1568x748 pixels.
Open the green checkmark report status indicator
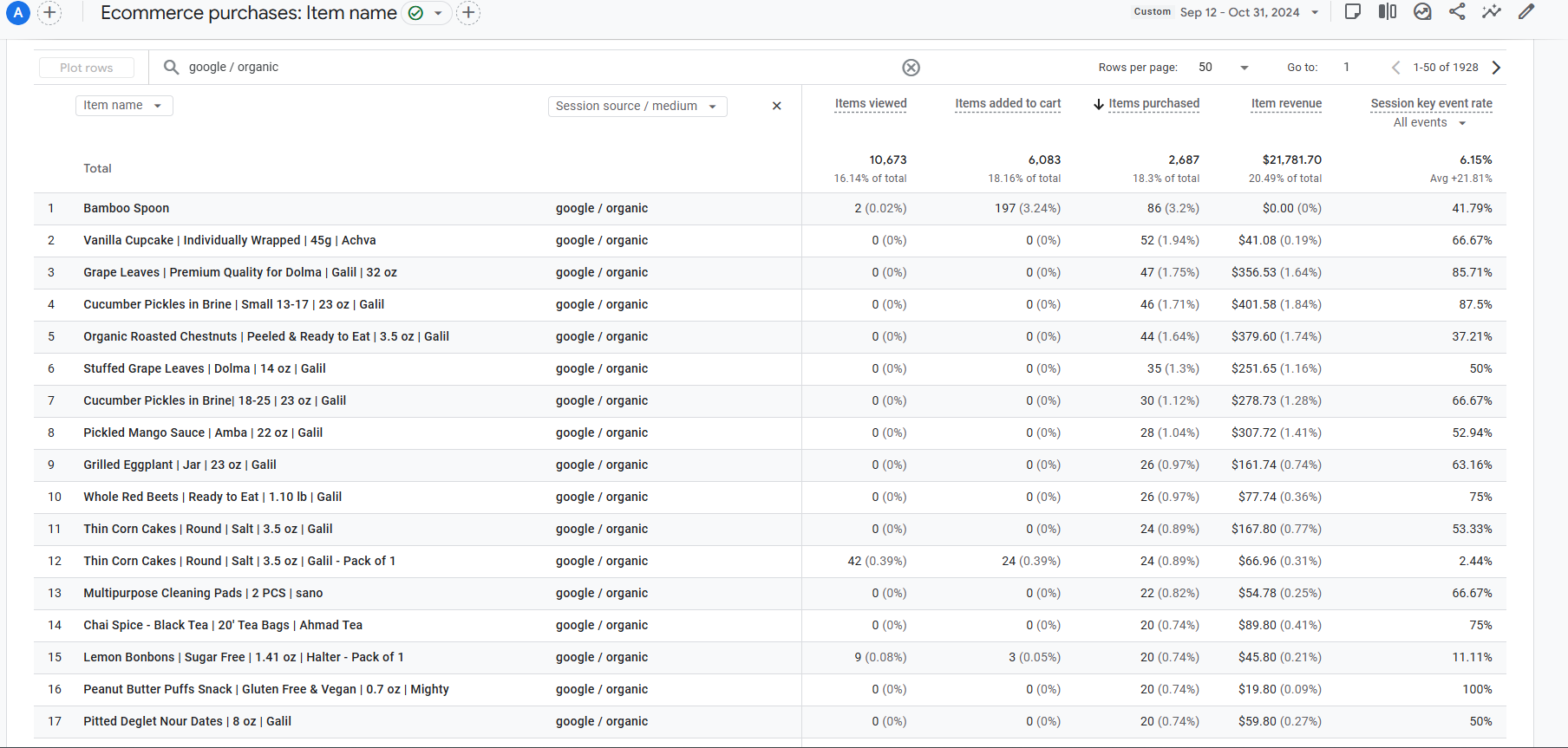(x=415, y=13)
